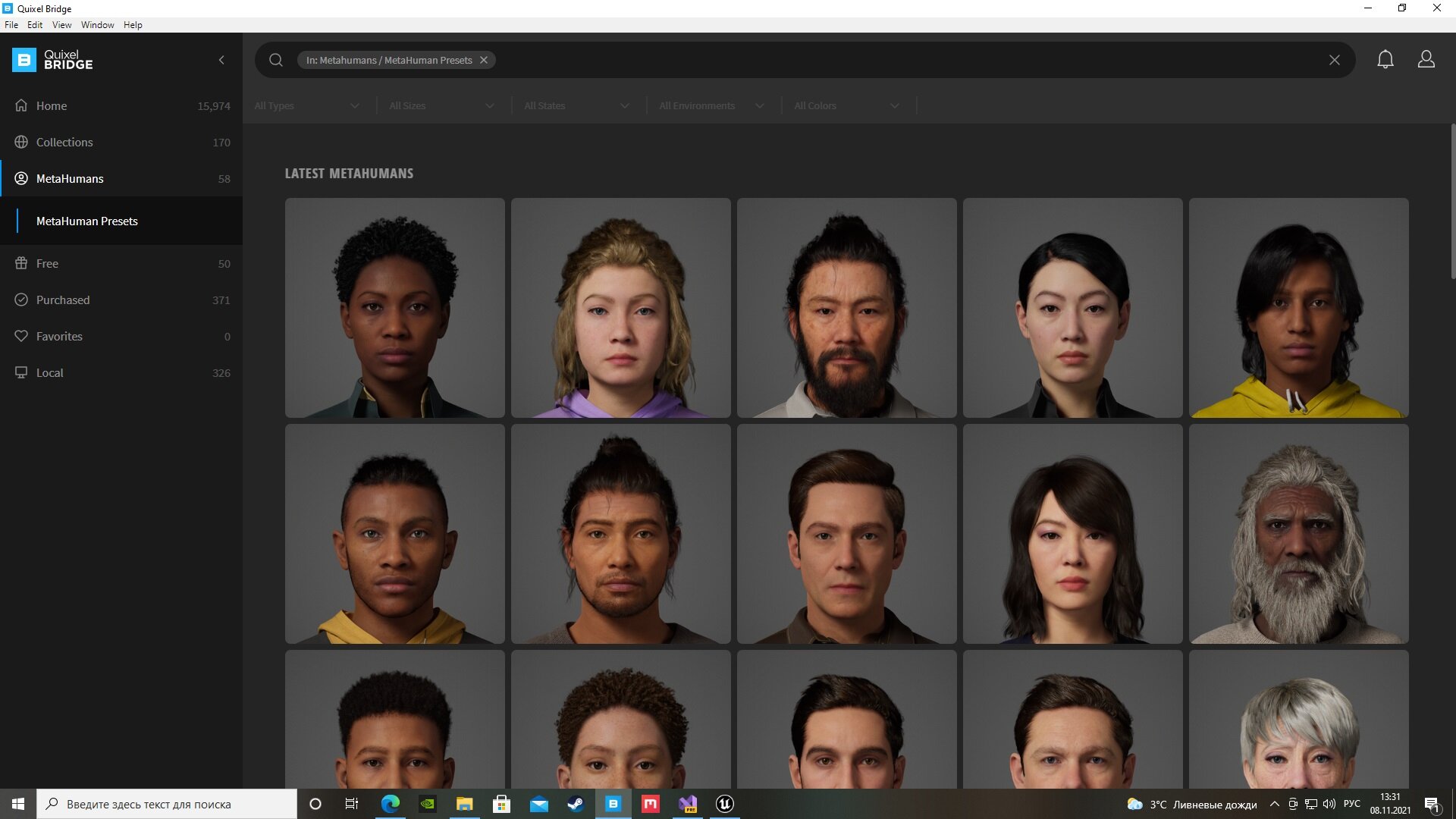Click the Windows taskbar search box
Screen dimensions: 1456x819
pos(167,804)
